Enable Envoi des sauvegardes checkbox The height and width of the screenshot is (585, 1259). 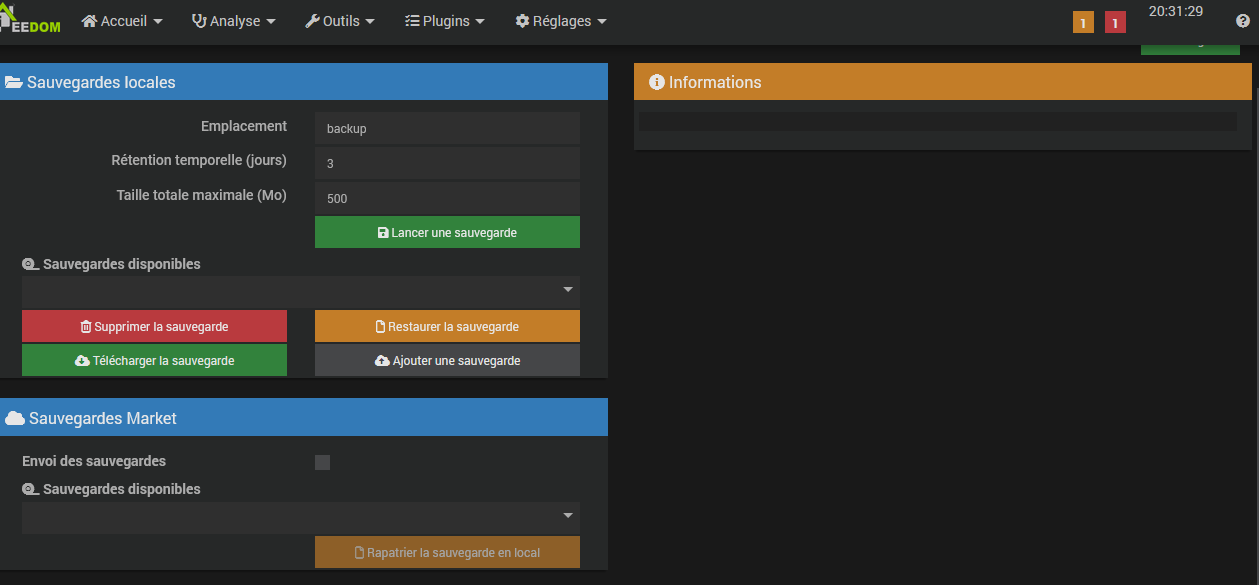coord(322,462)
